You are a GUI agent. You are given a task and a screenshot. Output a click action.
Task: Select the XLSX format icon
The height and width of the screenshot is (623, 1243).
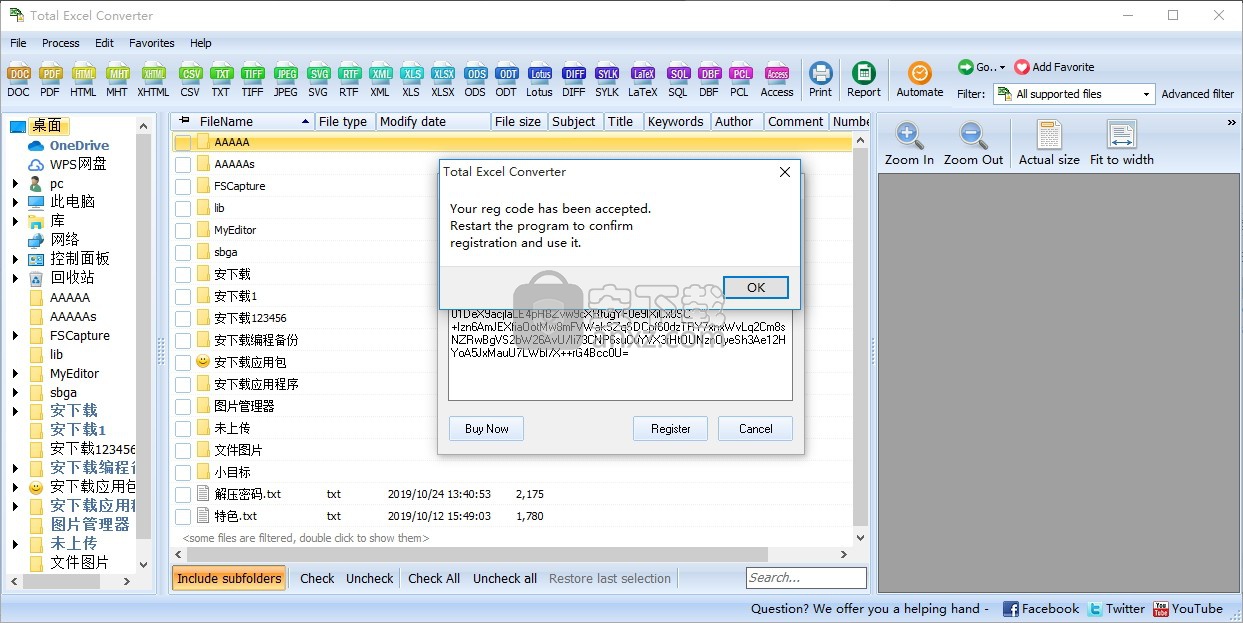click(443, 80)
